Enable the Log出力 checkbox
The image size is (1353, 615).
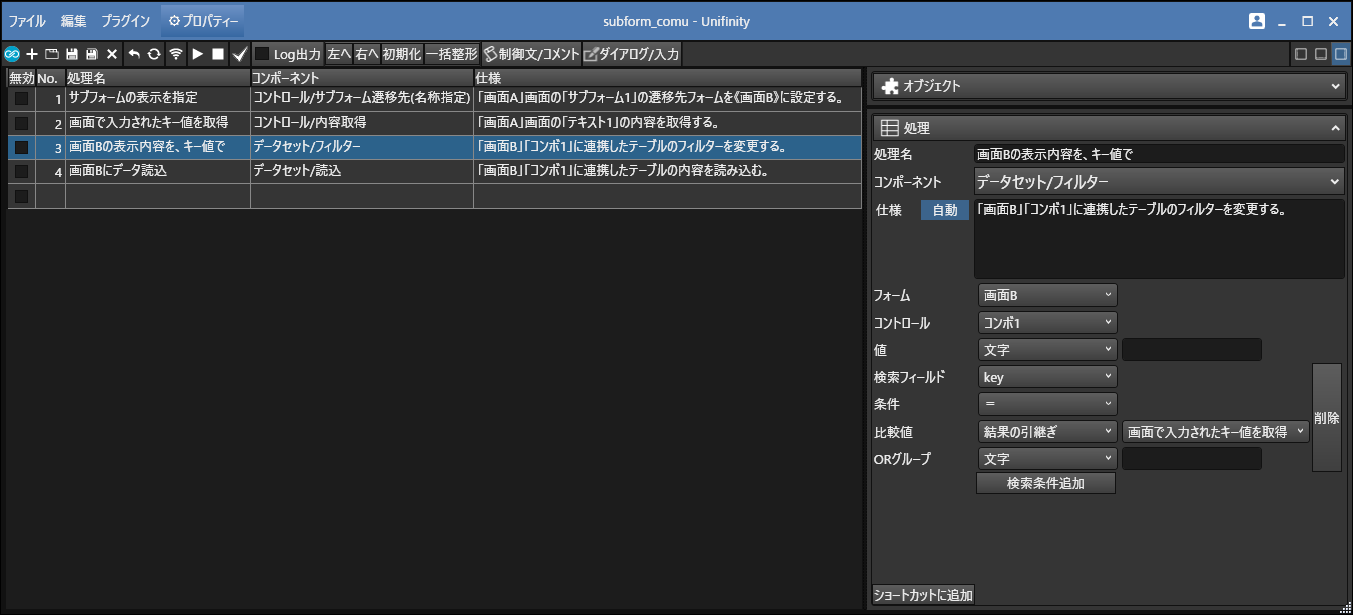[262, 54]
